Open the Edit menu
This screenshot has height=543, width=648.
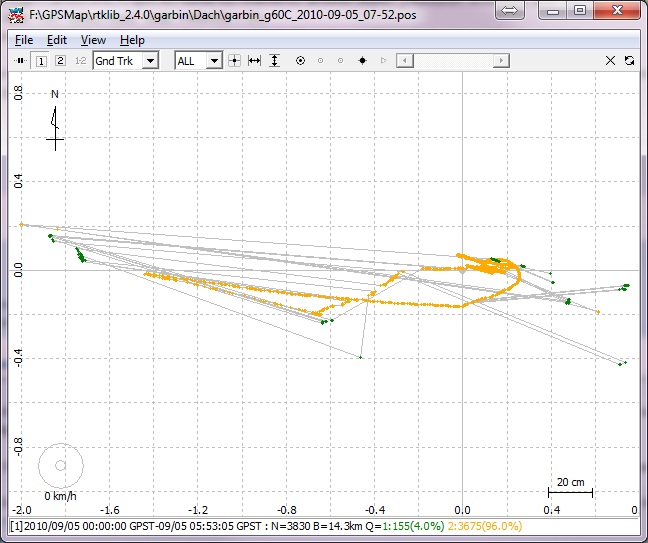[57, 40]
